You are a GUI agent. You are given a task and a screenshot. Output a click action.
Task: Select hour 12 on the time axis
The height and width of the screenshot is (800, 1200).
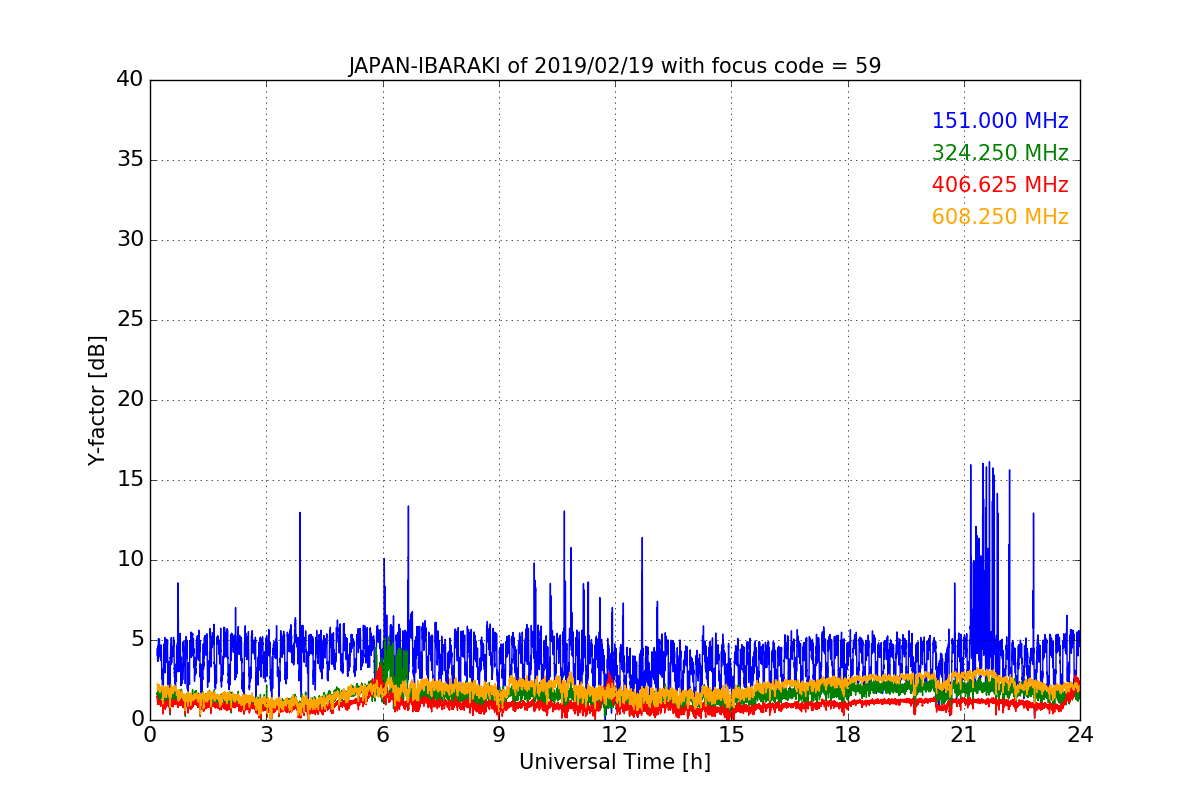615,734
